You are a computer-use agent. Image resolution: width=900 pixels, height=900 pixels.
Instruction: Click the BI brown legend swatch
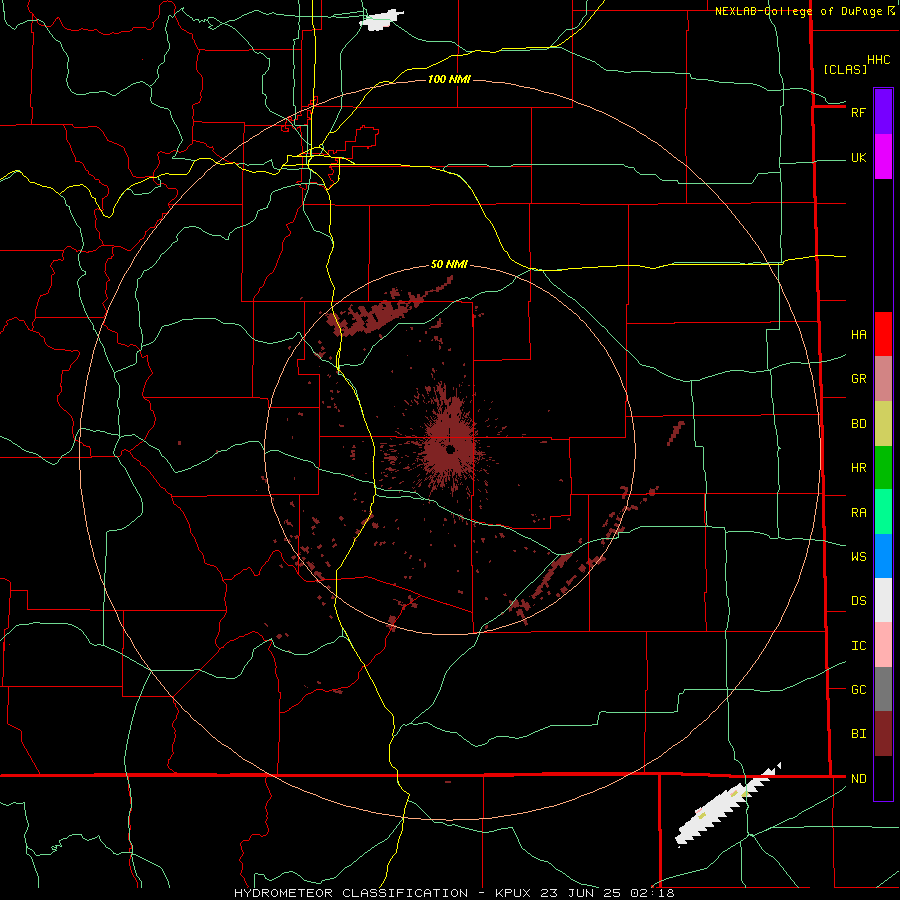tap(883, 734)
